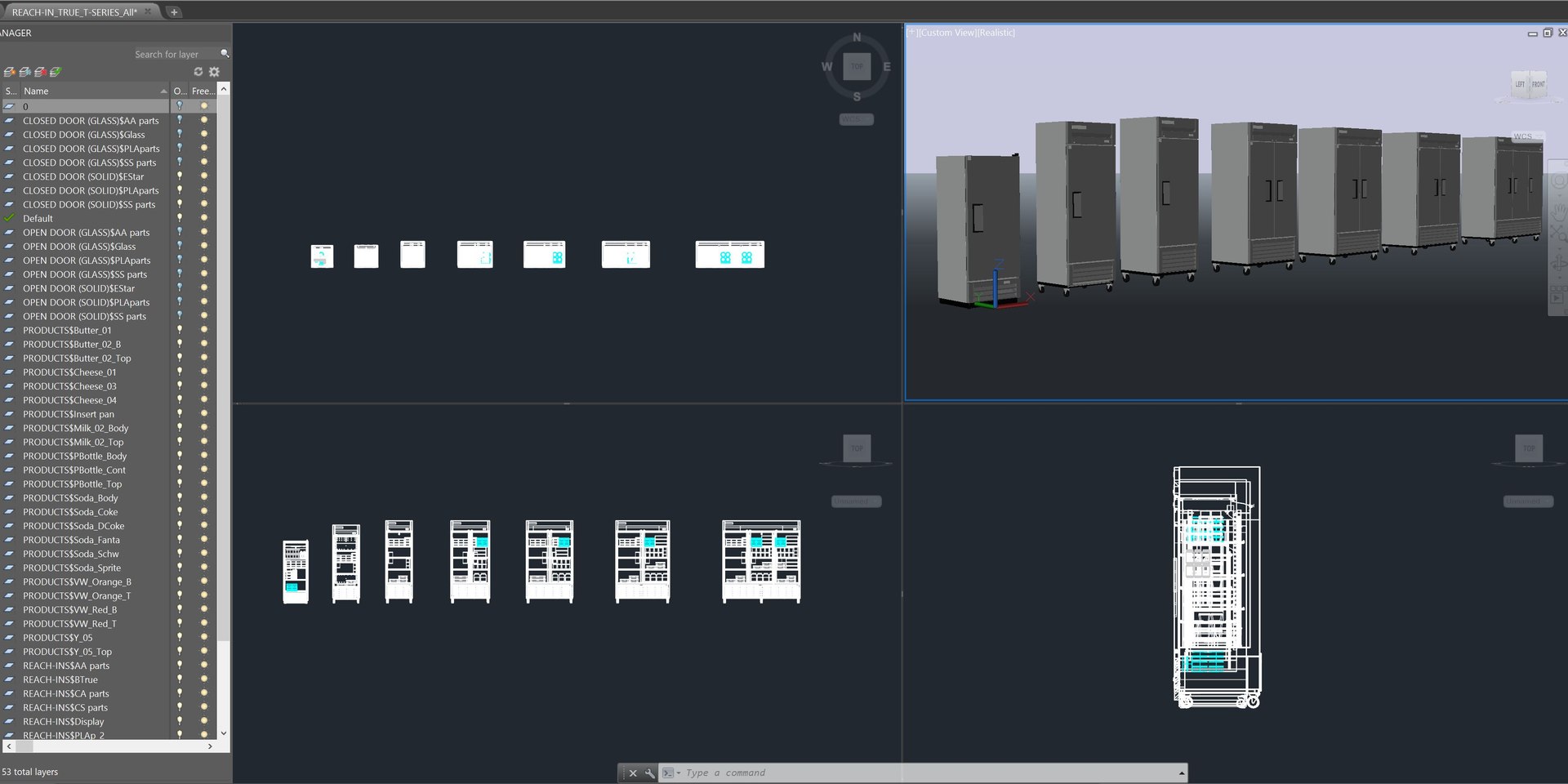Close the REACH-IN_TRUE_T-SERIES_All tab
This screenshot has height=784, width=1568.
click(148, 11)
